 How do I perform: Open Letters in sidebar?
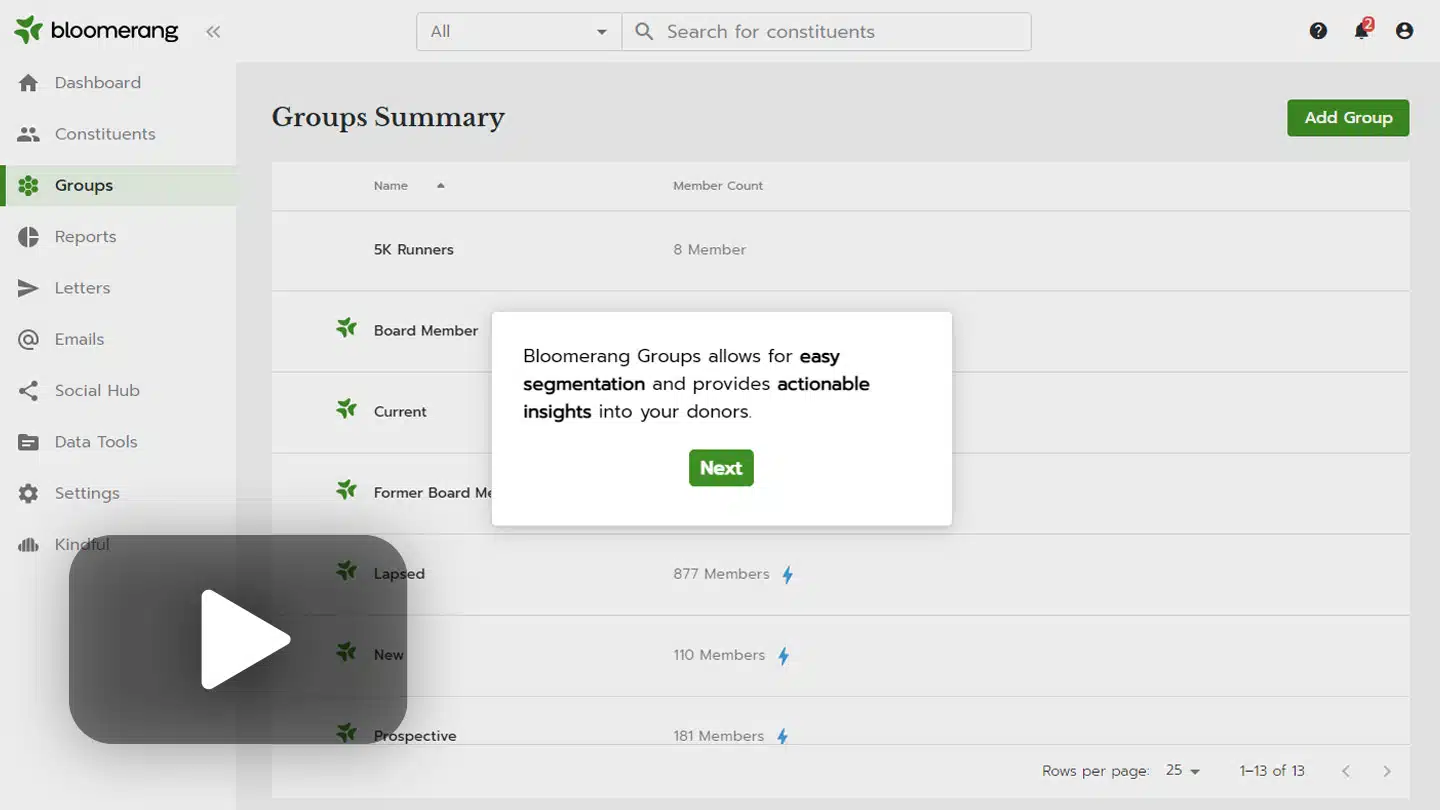click(x=83, y=288)
